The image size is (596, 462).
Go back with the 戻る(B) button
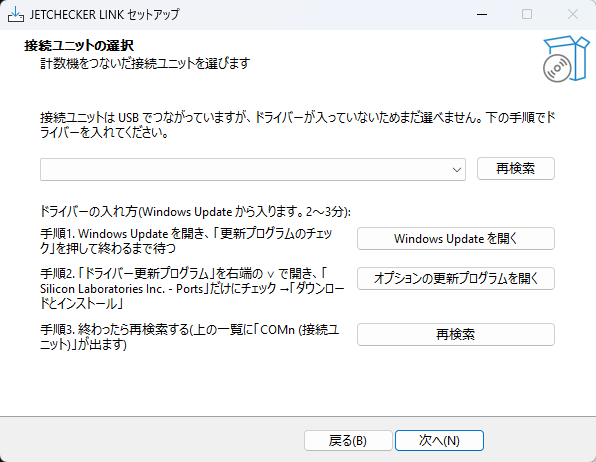pos(348,440)
